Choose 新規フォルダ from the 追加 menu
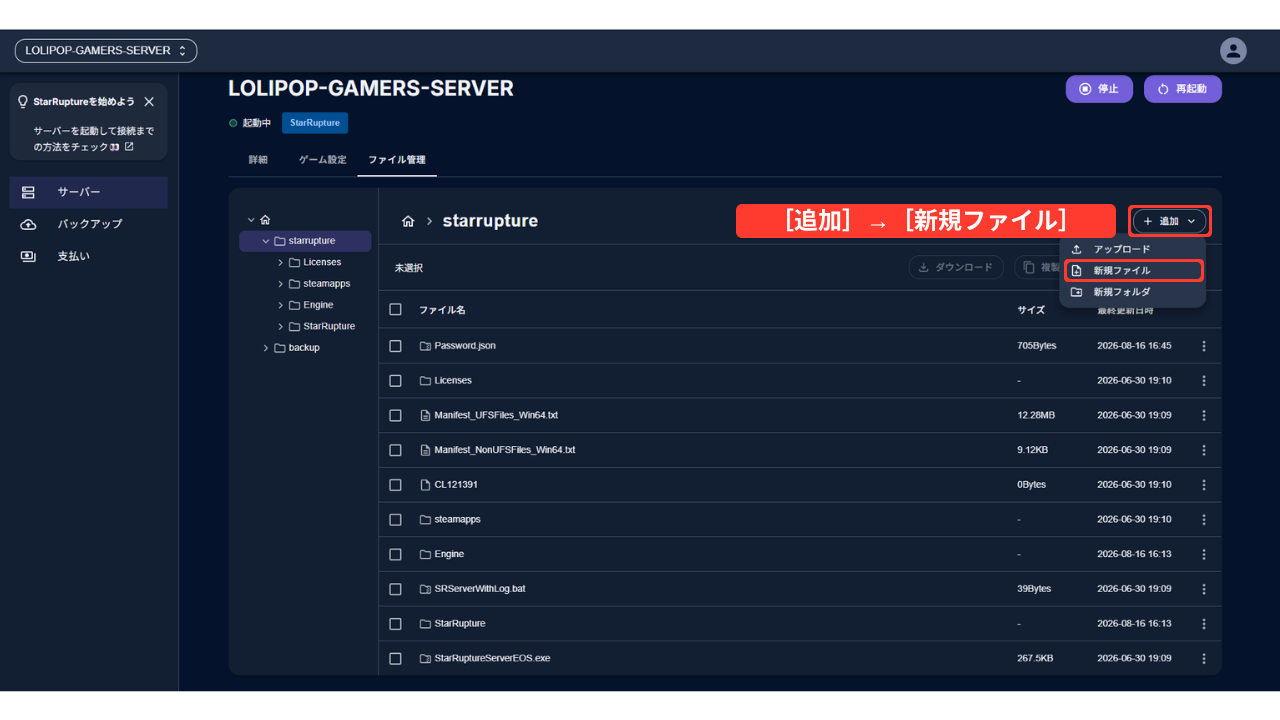This screenshot has width=1280, height=720. click(1132, 292)
